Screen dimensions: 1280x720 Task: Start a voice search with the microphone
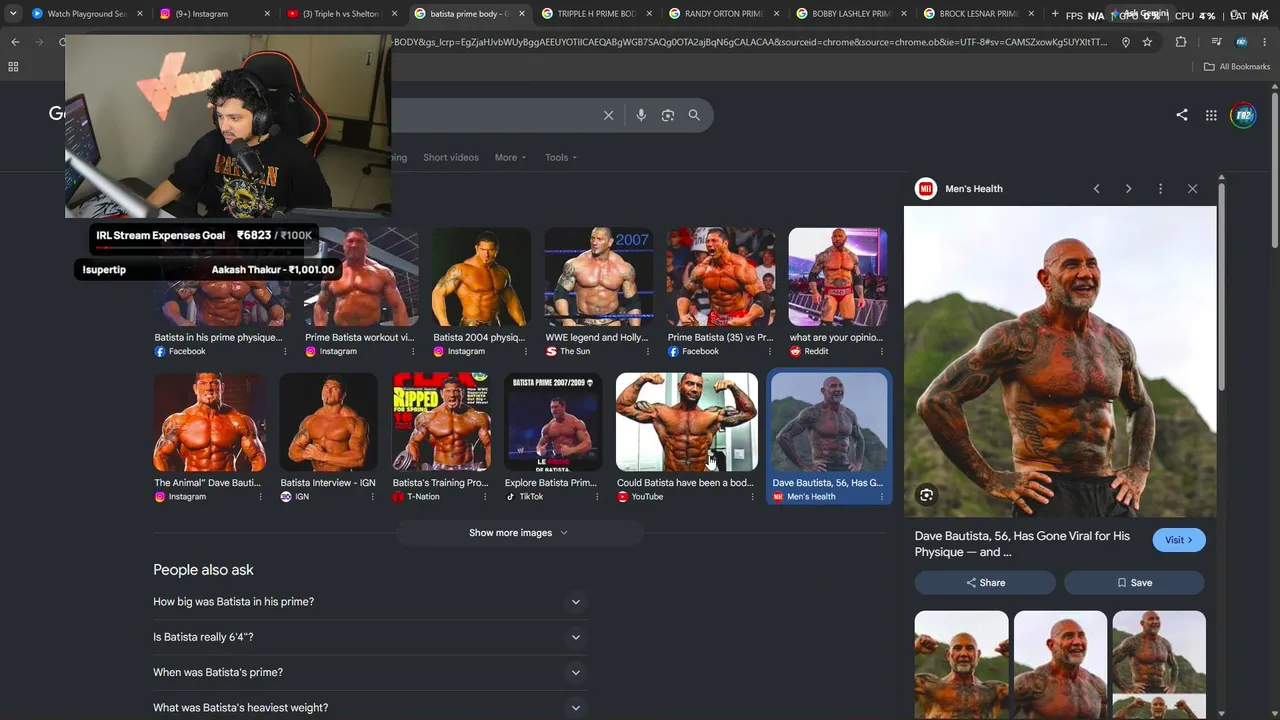pos(641,115)
